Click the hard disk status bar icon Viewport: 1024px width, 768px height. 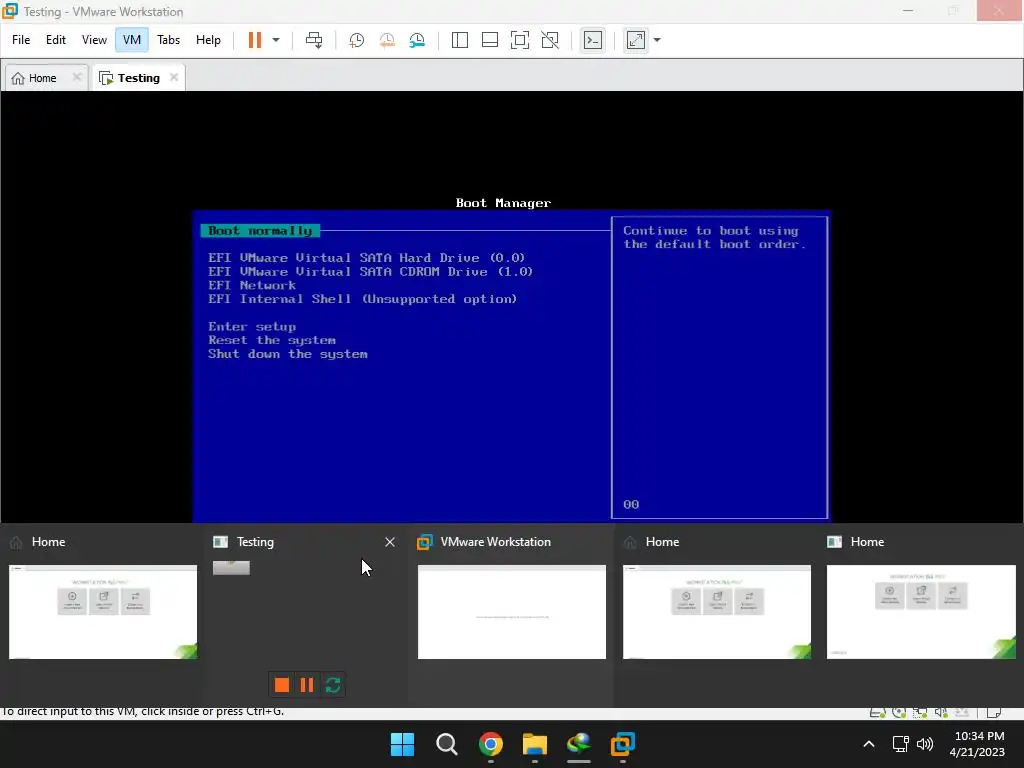(x=878, y=712)
